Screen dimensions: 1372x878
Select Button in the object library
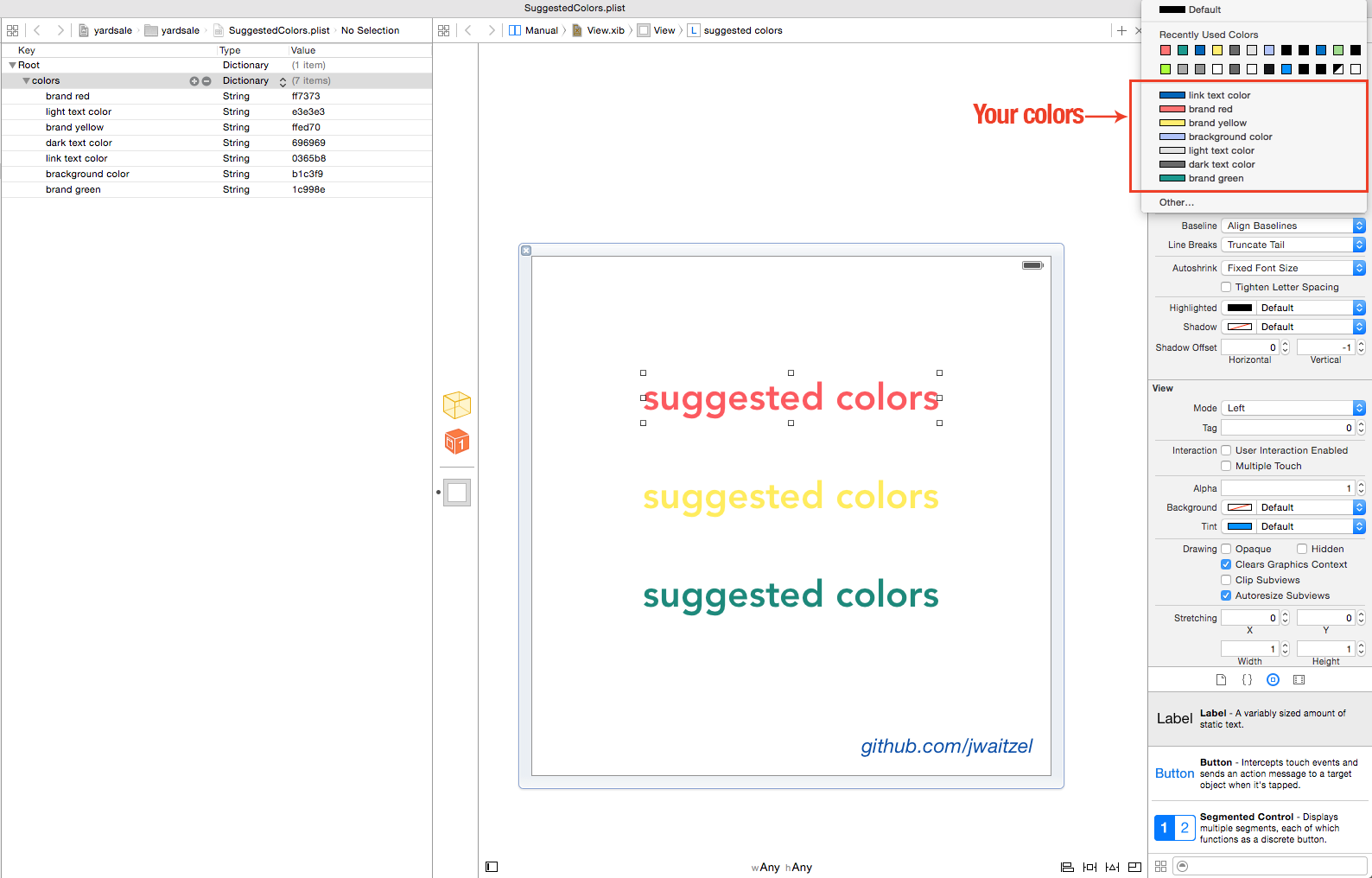coord(1260,773)
